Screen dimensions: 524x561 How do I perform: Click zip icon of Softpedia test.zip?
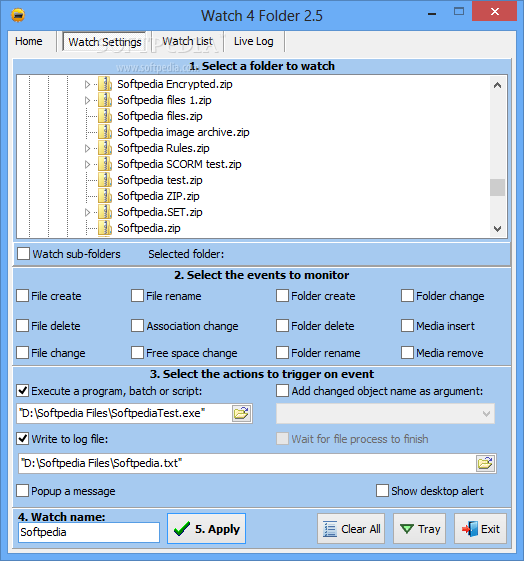point(105,180)
